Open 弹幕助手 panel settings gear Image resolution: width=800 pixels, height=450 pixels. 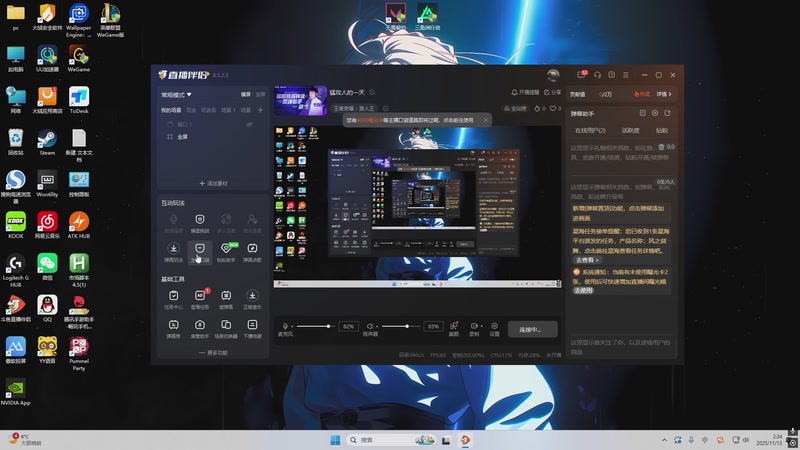(x=655, y=113)
